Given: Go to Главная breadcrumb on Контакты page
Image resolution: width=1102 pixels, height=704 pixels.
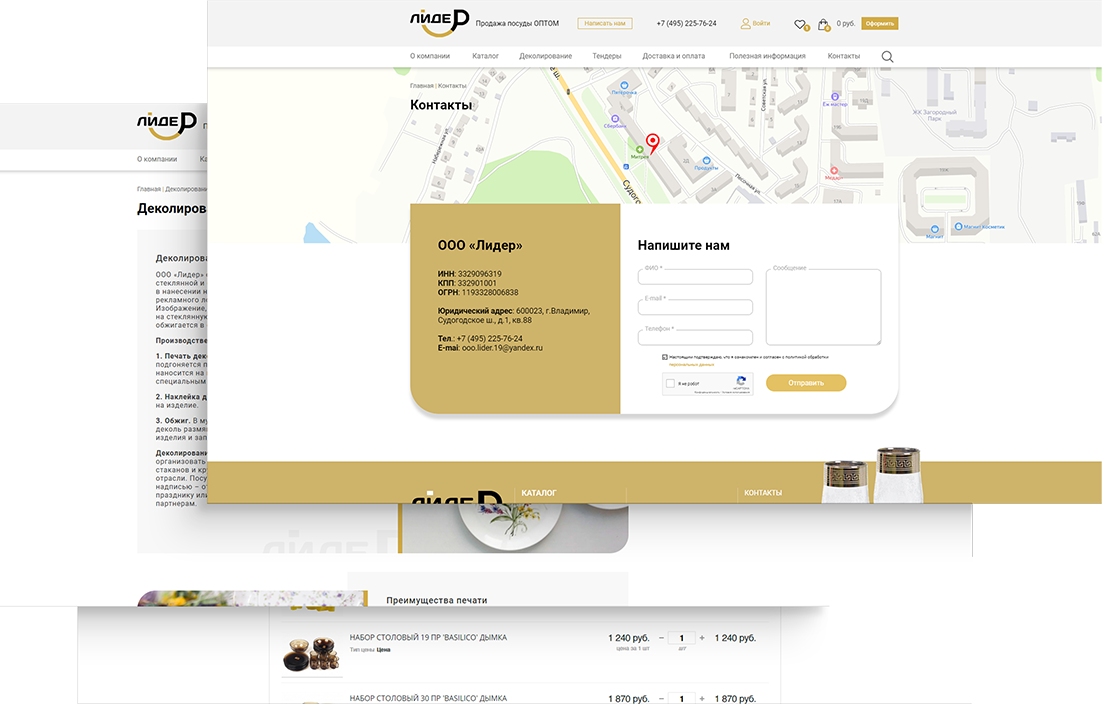Looking at the screenshot, I should pos(422,86).
